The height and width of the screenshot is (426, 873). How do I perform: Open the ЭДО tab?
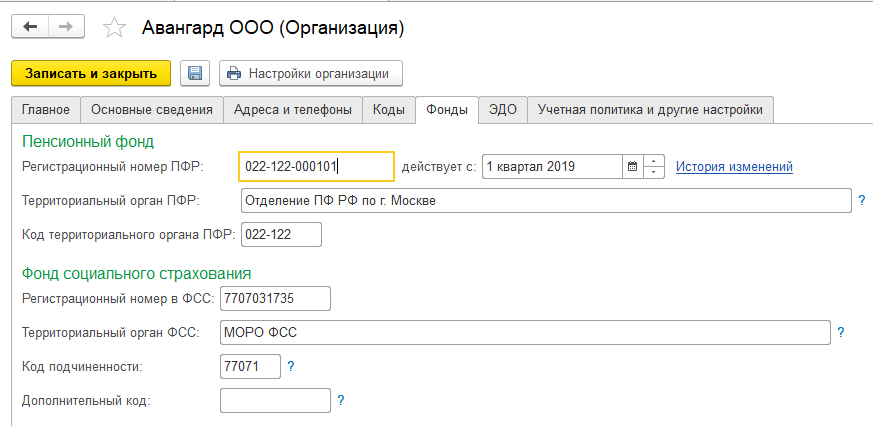click(x=503, y=110)
